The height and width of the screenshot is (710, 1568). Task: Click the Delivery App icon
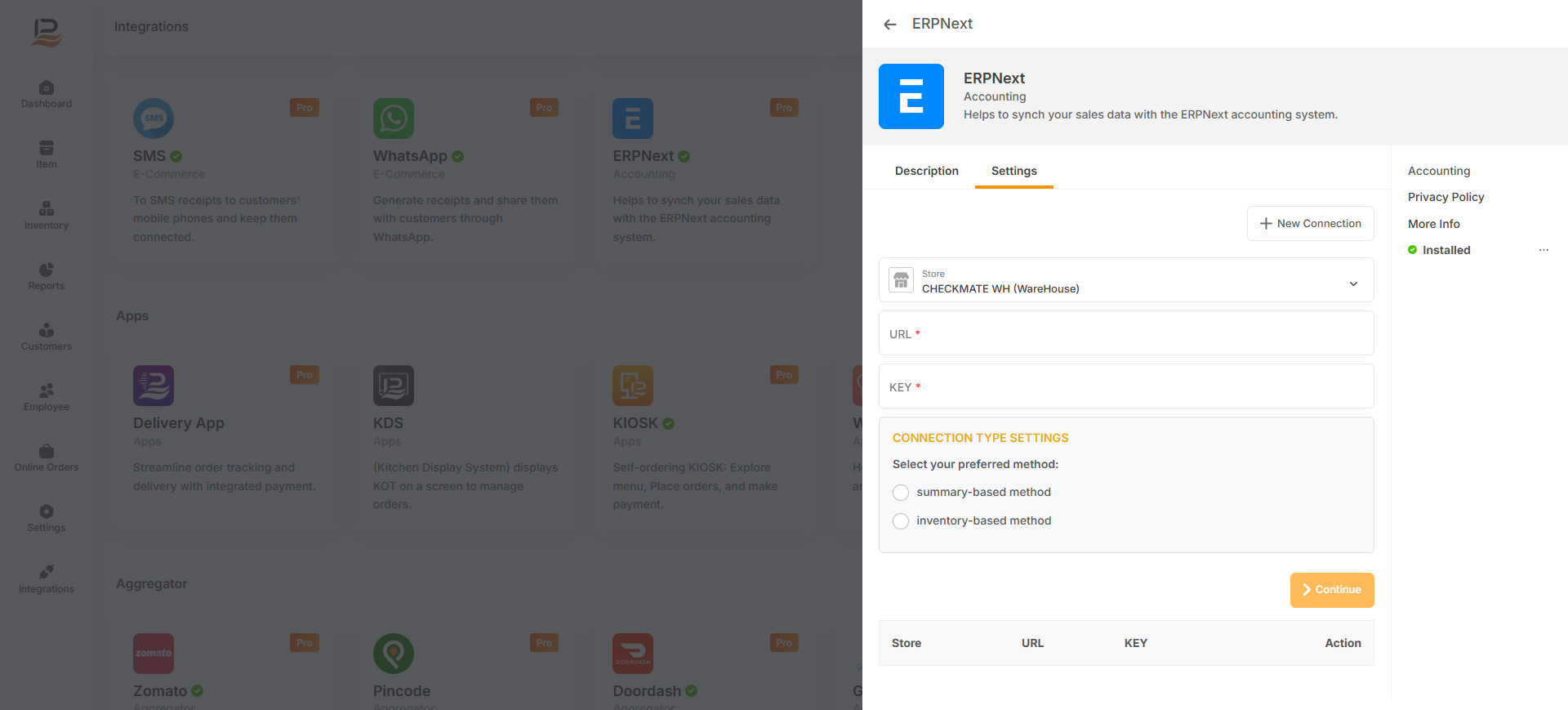(154, 386)
